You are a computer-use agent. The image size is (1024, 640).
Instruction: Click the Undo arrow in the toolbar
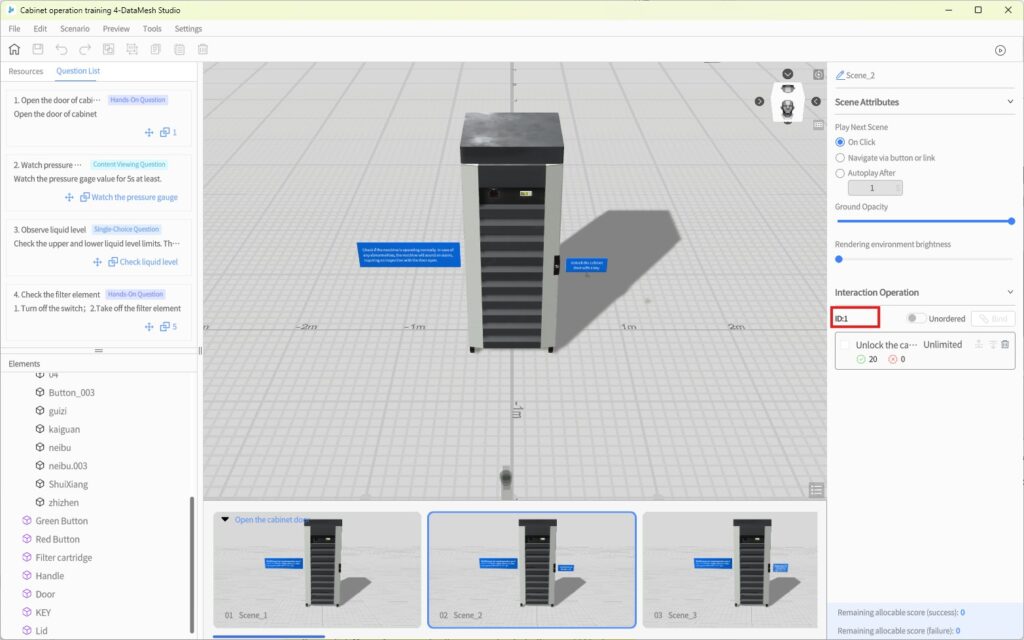coord(62,49)
